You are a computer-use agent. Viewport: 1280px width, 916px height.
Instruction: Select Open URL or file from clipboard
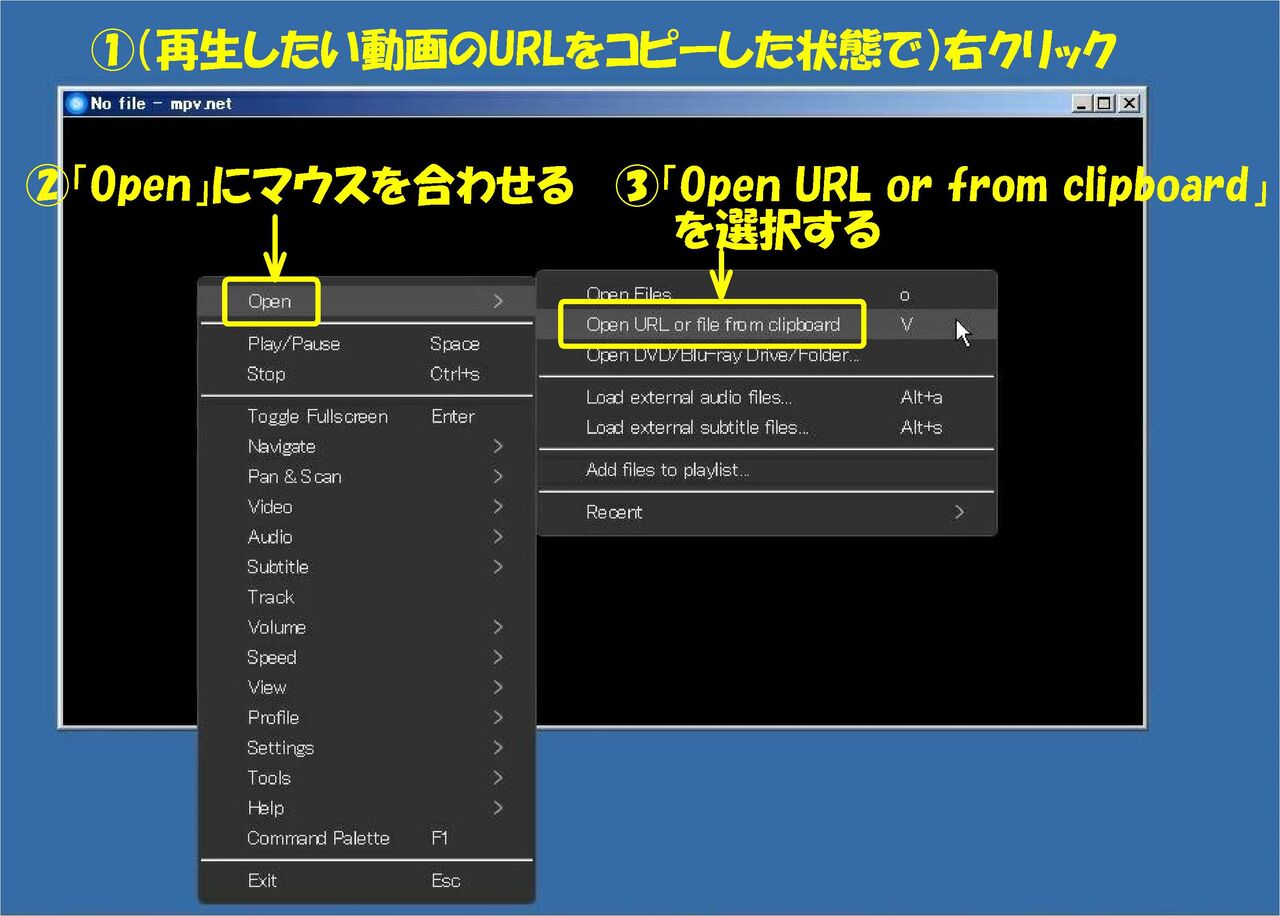(x=712, y=324)
